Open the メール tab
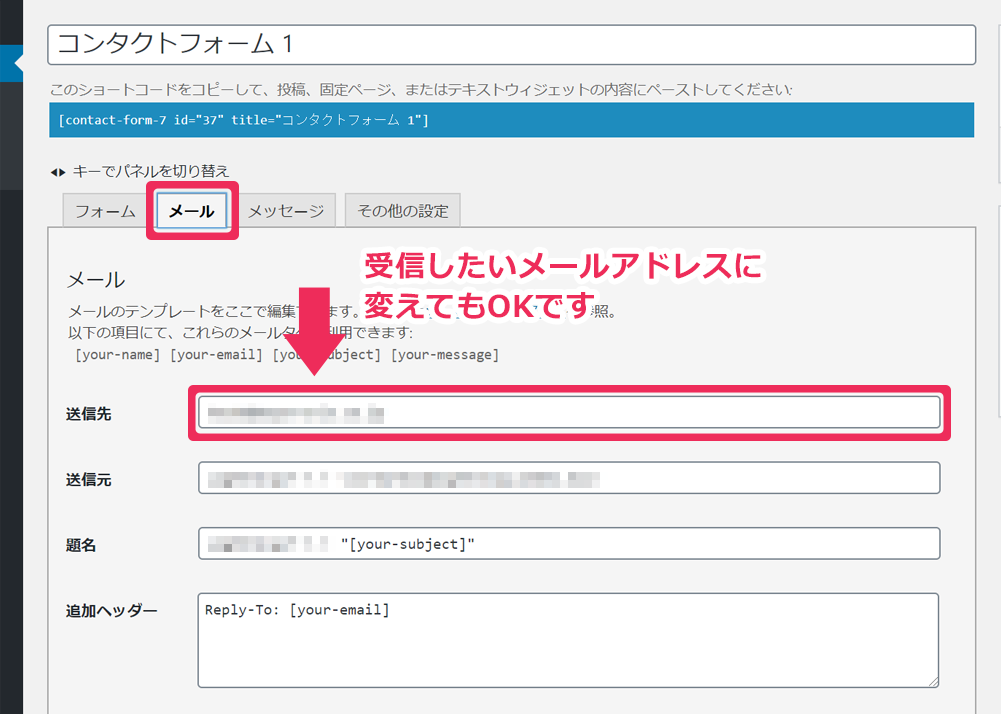The image size is (1001, 714). (191, 211)
